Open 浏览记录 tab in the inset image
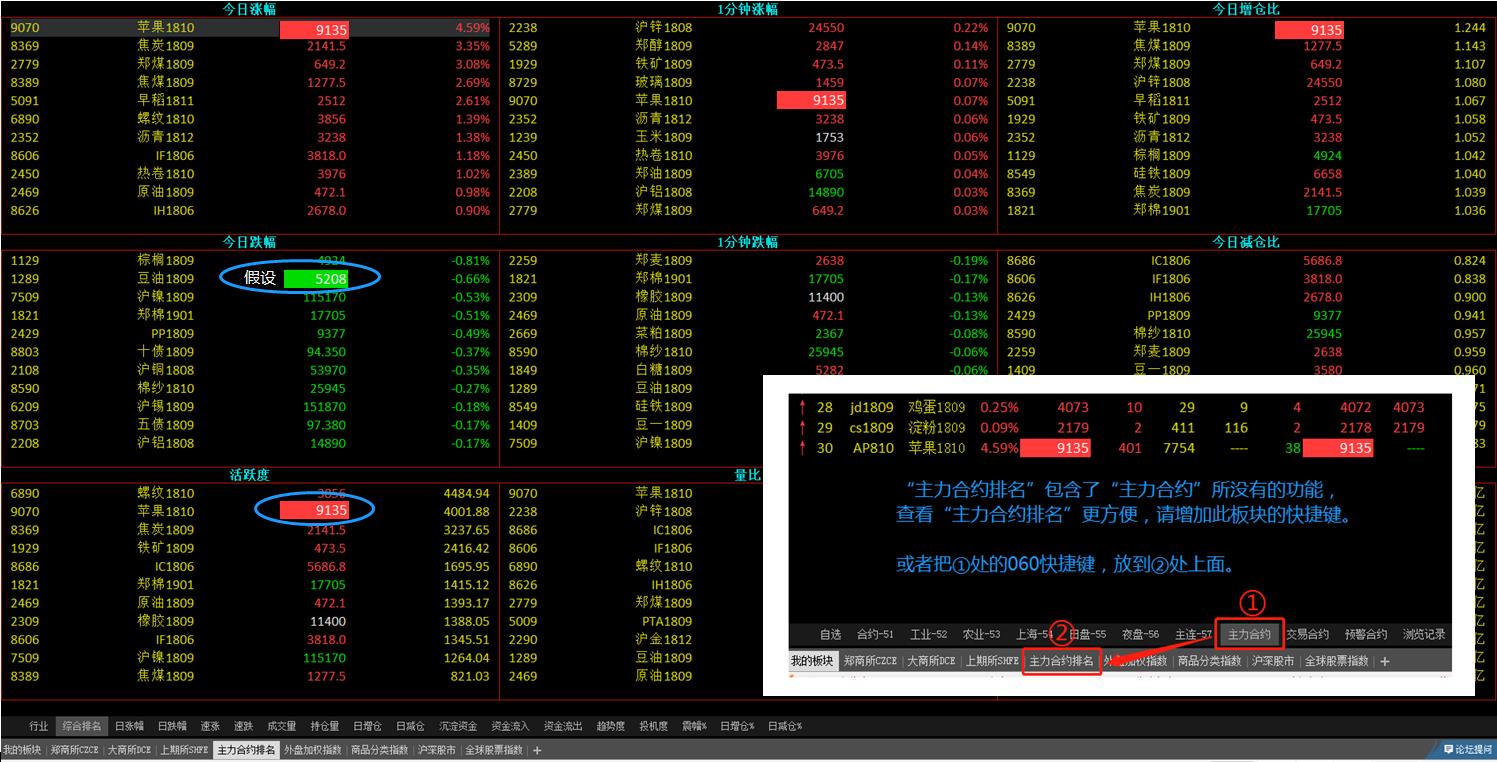1497x762 pixels. coord(1423,634)
